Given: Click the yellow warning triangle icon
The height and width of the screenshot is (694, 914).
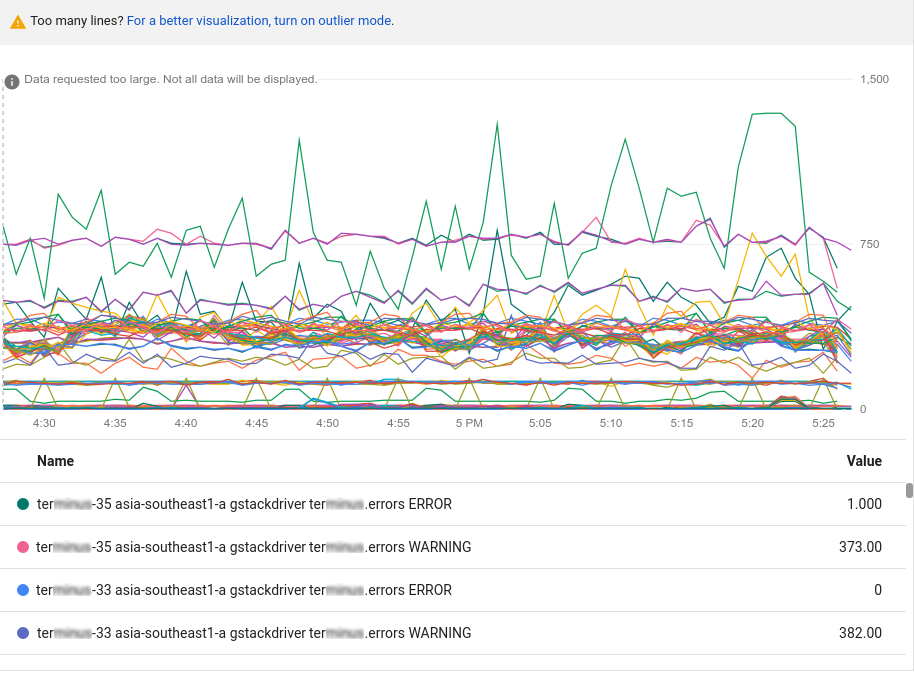Looking at the screenshot, I should pyautogui.click(x=18, y=20).
